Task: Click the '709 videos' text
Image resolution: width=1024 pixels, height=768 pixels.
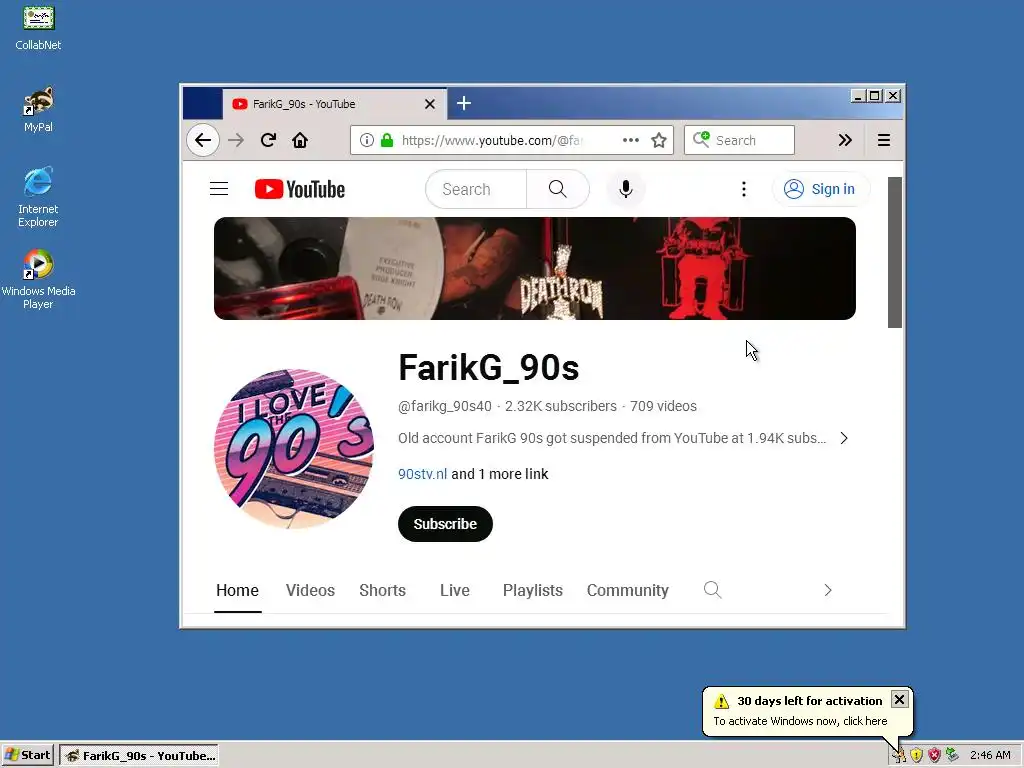Action: click(663, 406)
